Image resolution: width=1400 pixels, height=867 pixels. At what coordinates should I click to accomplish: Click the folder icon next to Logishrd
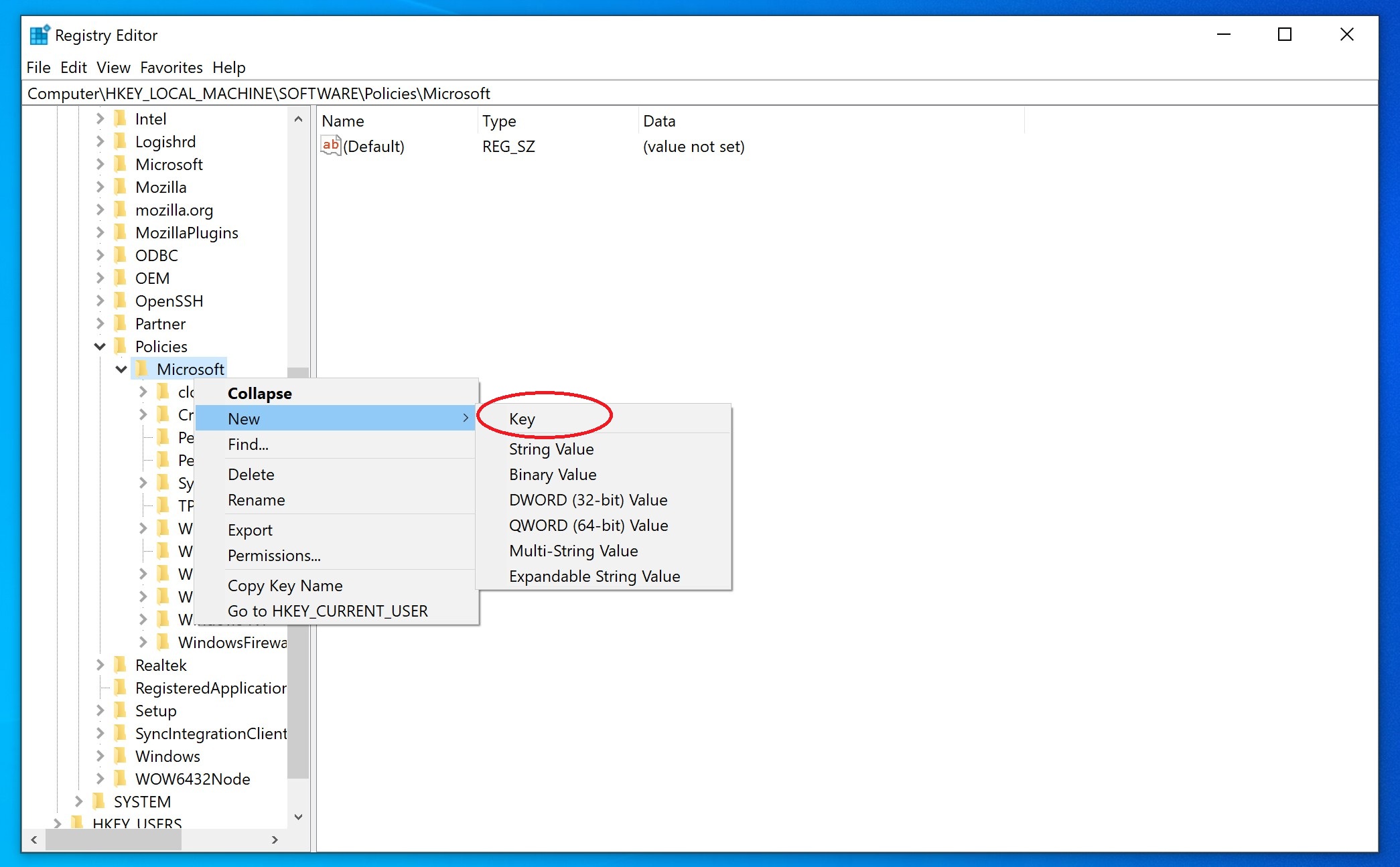pyautogui.click(x=121, y=141)
